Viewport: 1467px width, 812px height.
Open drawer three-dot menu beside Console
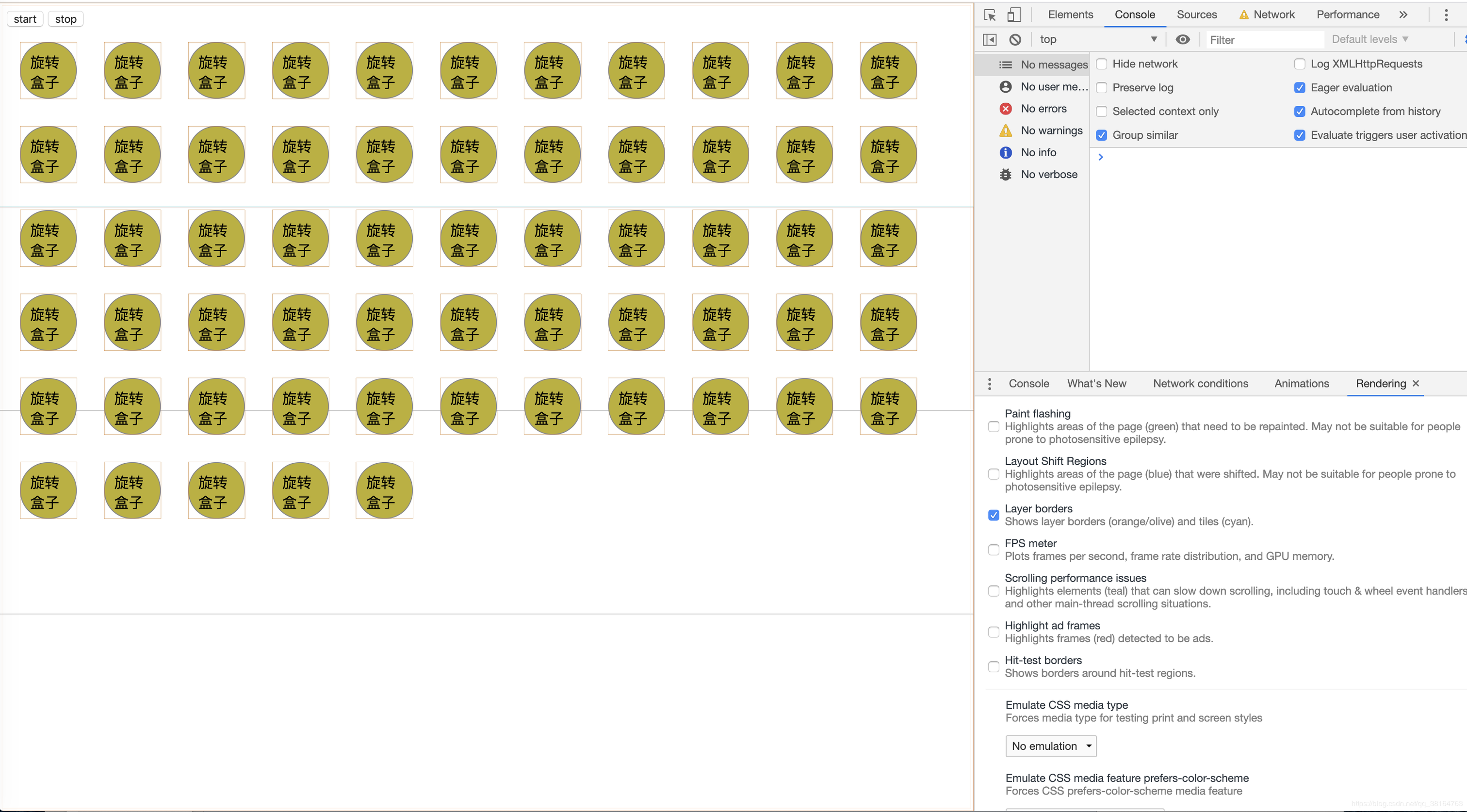(990, 384)
